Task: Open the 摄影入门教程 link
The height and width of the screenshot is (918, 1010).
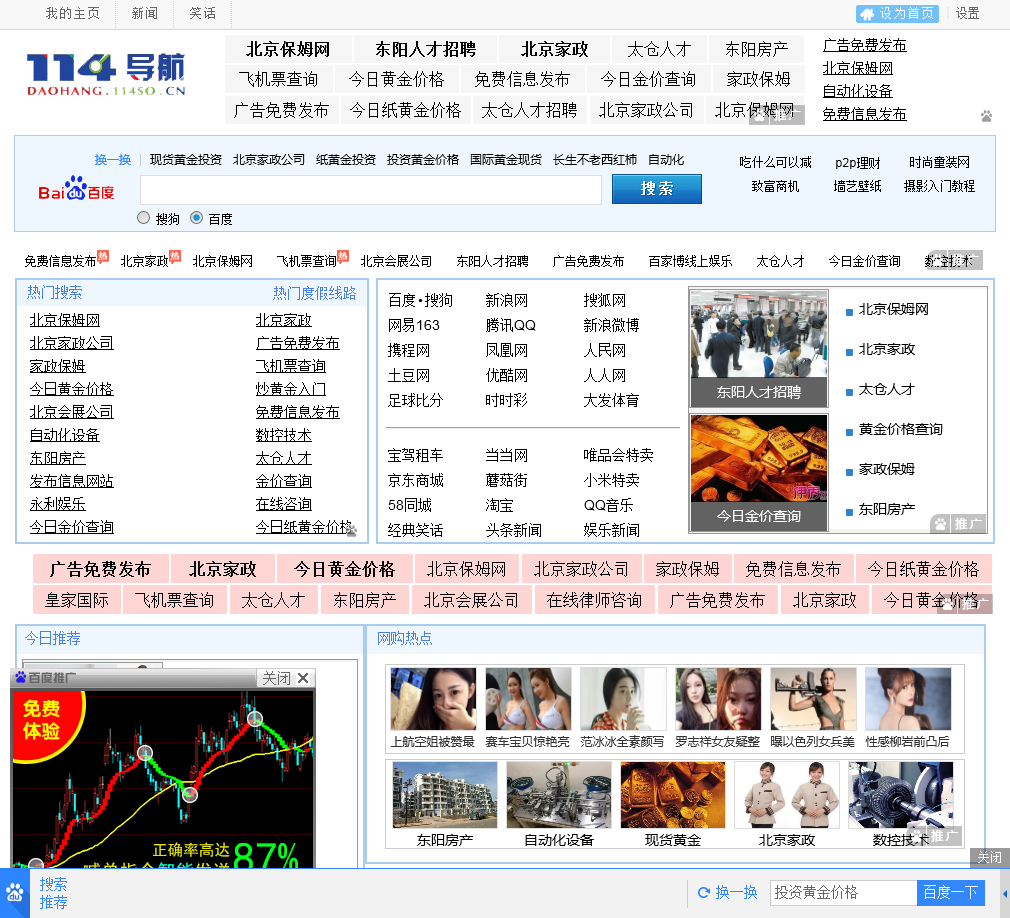Action: pyautogui.click(x=939, y=187)
